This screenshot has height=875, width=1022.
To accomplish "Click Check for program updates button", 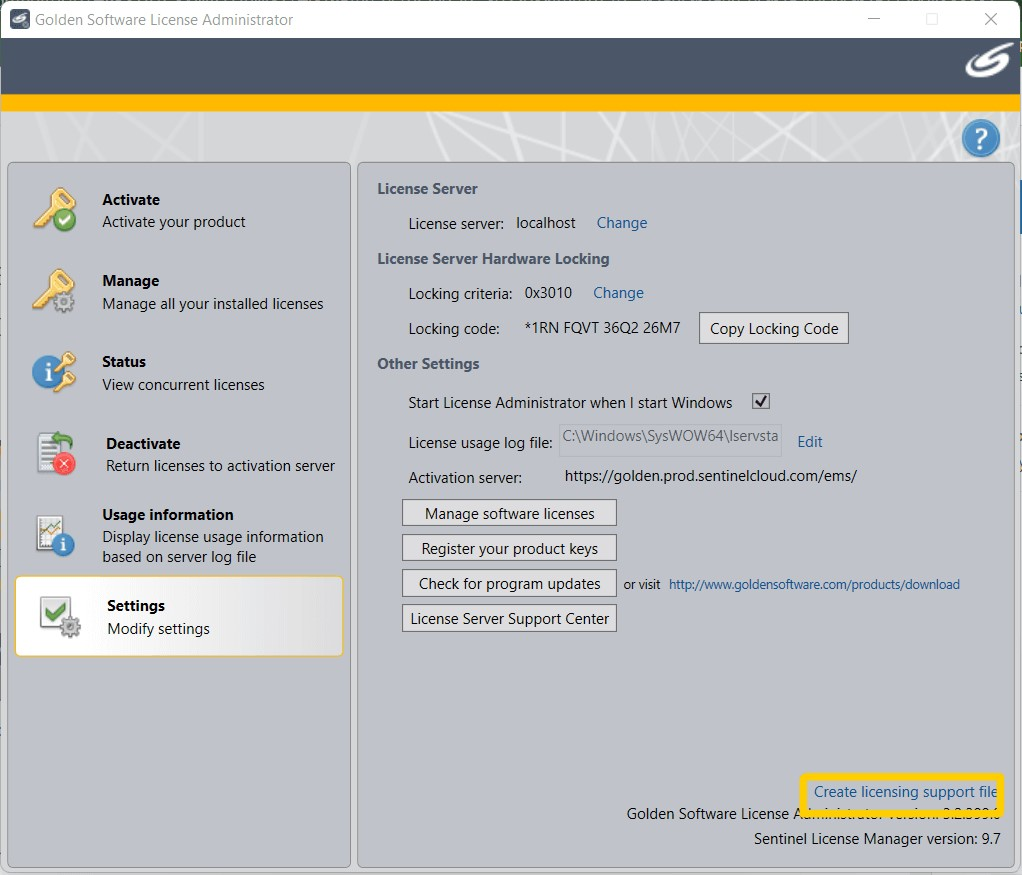I will click(x=509, y=584).
